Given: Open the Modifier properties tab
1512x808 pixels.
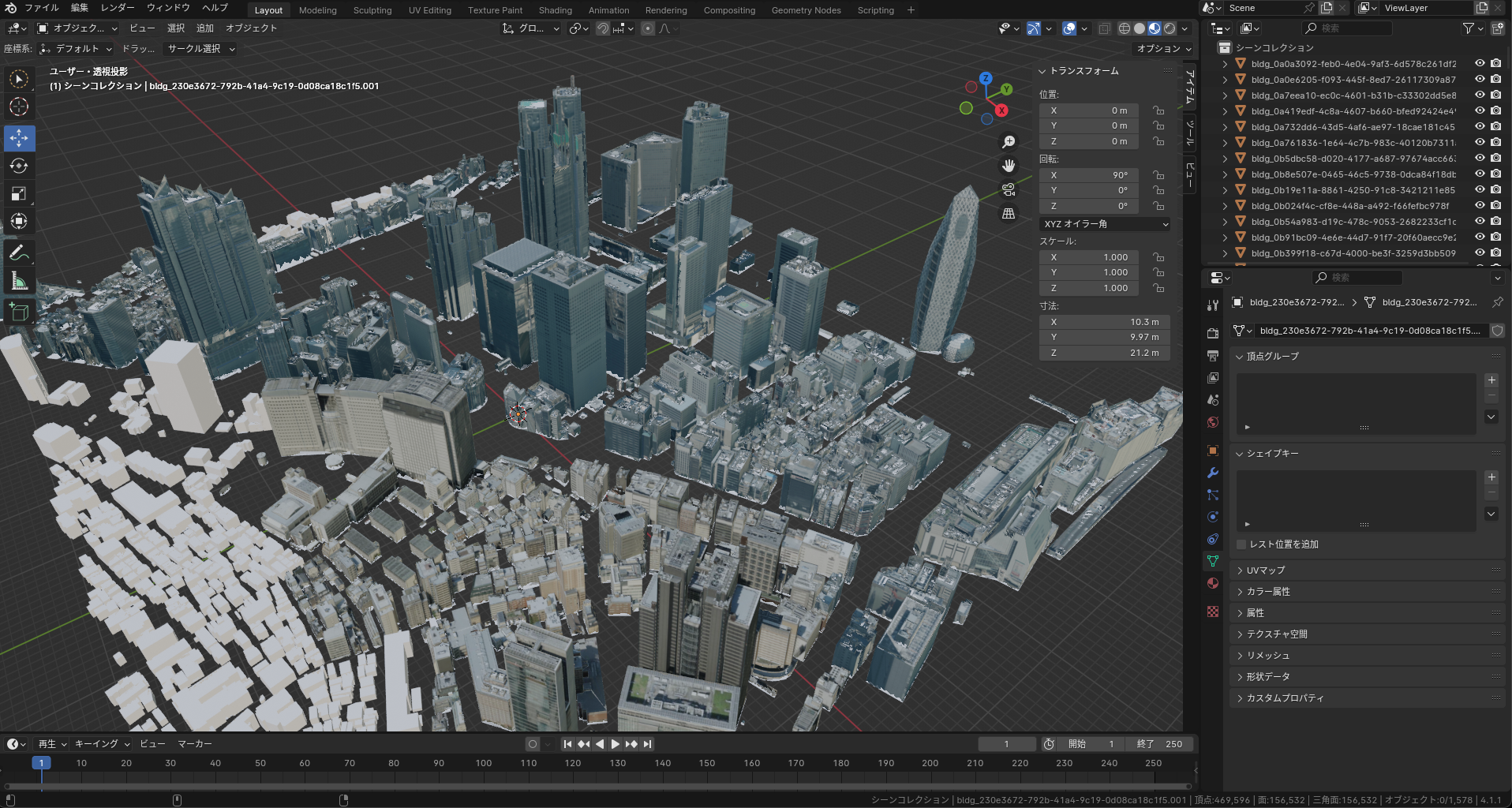Looking at the screenshot, I should coord(1213,472).
